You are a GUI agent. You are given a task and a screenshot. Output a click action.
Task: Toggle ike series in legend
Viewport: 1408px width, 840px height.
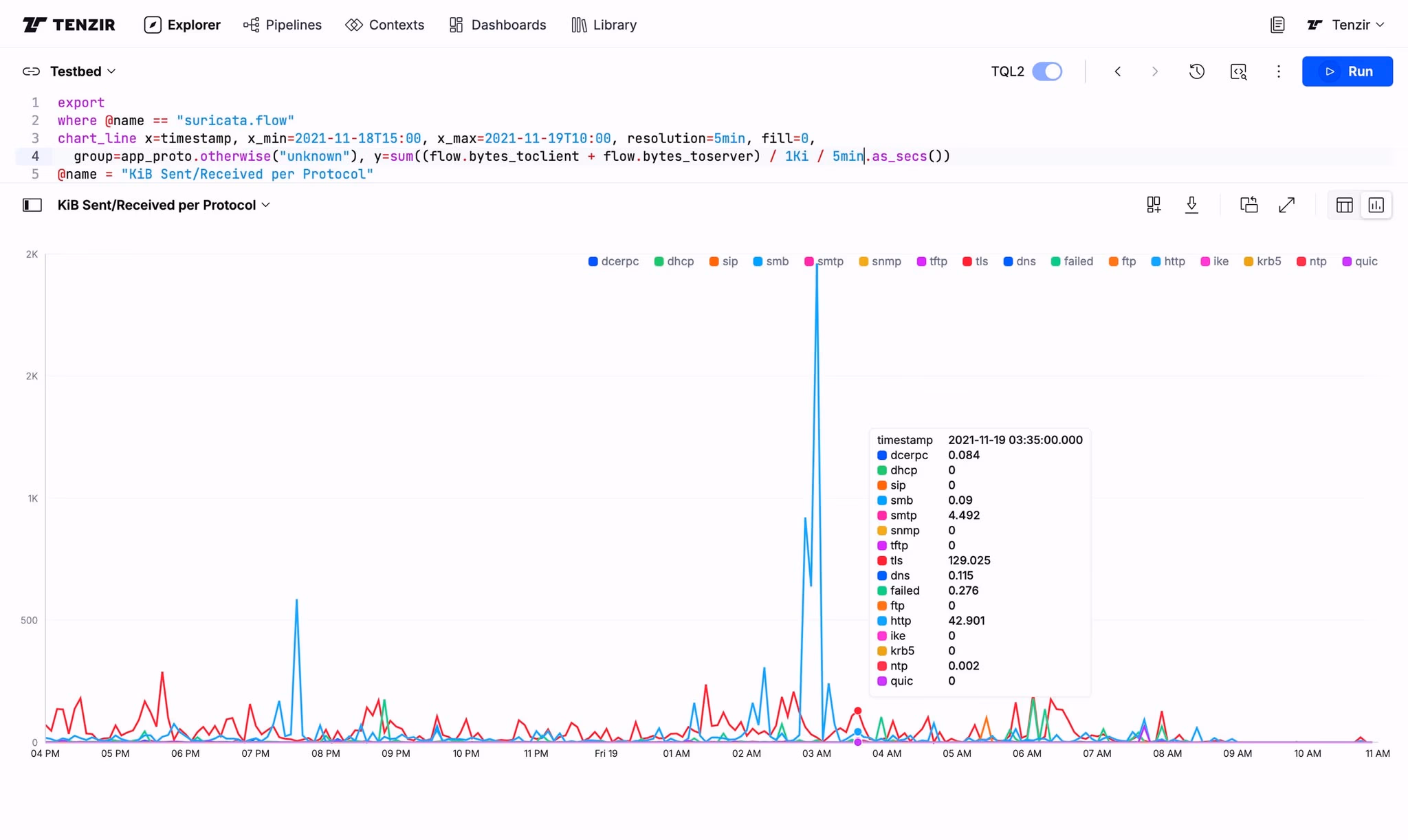coord(1214,261)
